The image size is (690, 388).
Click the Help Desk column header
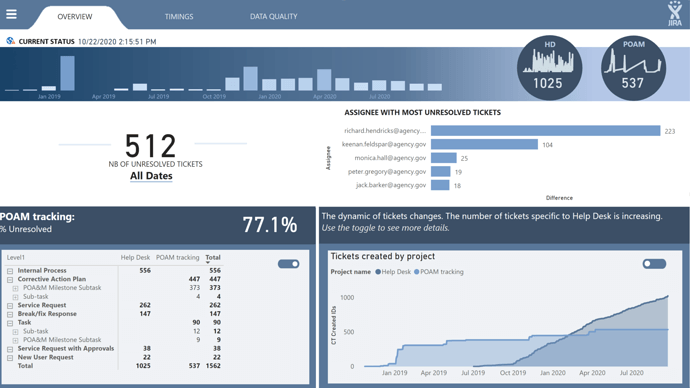(x=135, y=257)
